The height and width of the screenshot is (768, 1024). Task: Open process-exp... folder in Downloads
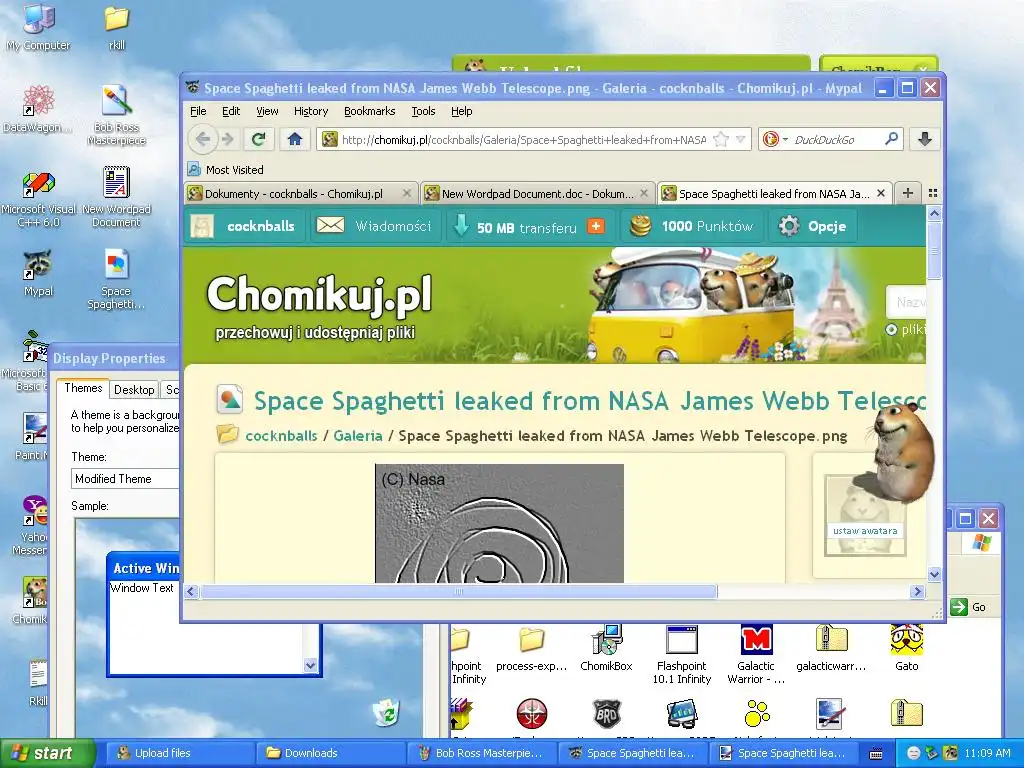532,648
